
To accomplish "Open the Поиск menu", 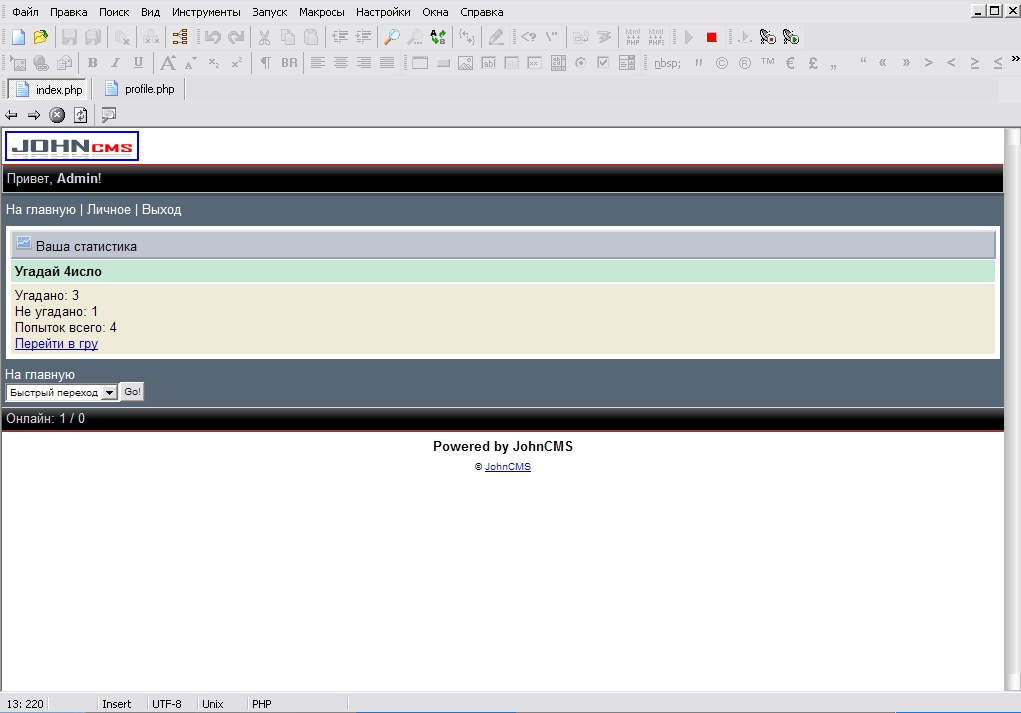I will coord(114,12).
